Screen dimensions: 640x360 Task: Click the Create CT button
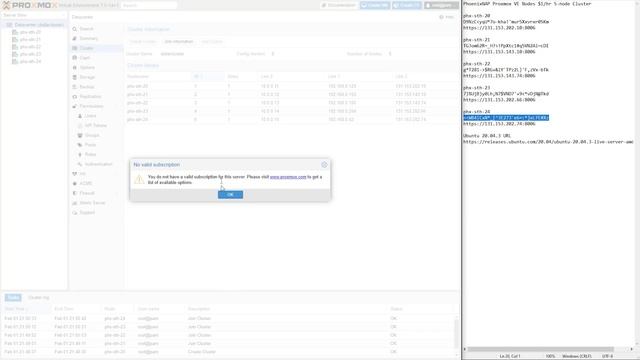(x=407, y=5)
